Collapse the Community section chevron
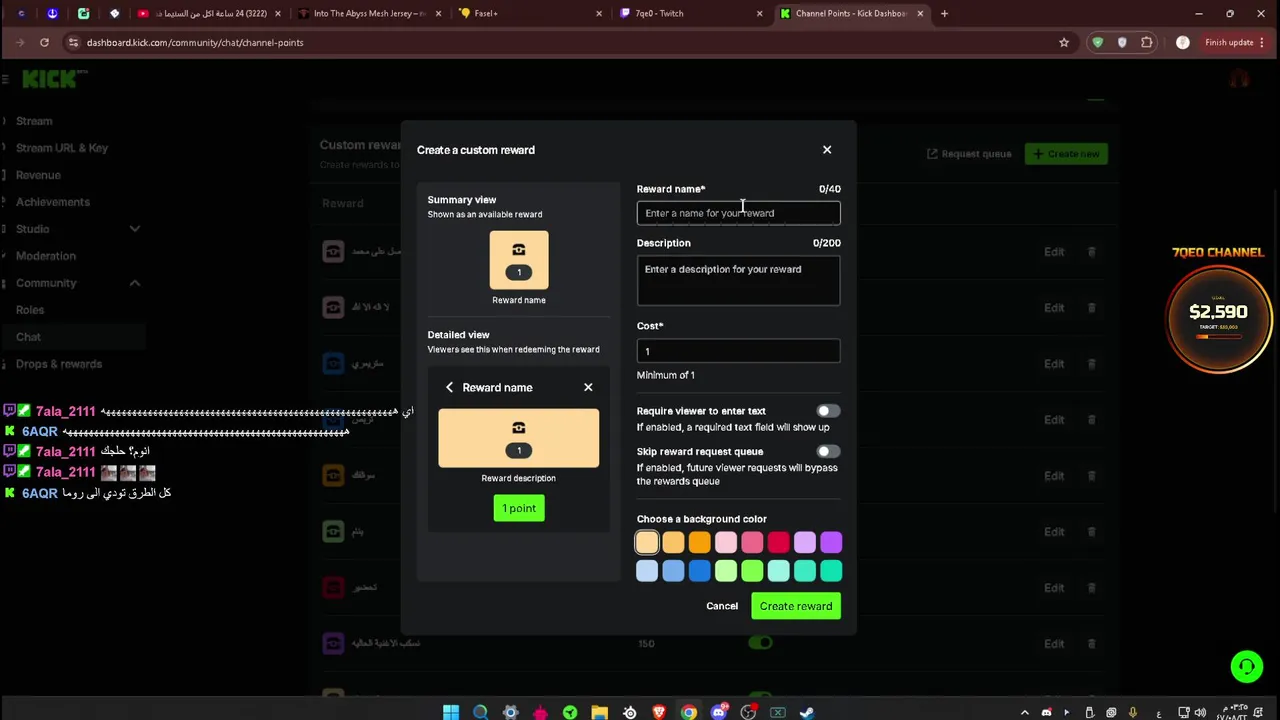 point(134,283)
